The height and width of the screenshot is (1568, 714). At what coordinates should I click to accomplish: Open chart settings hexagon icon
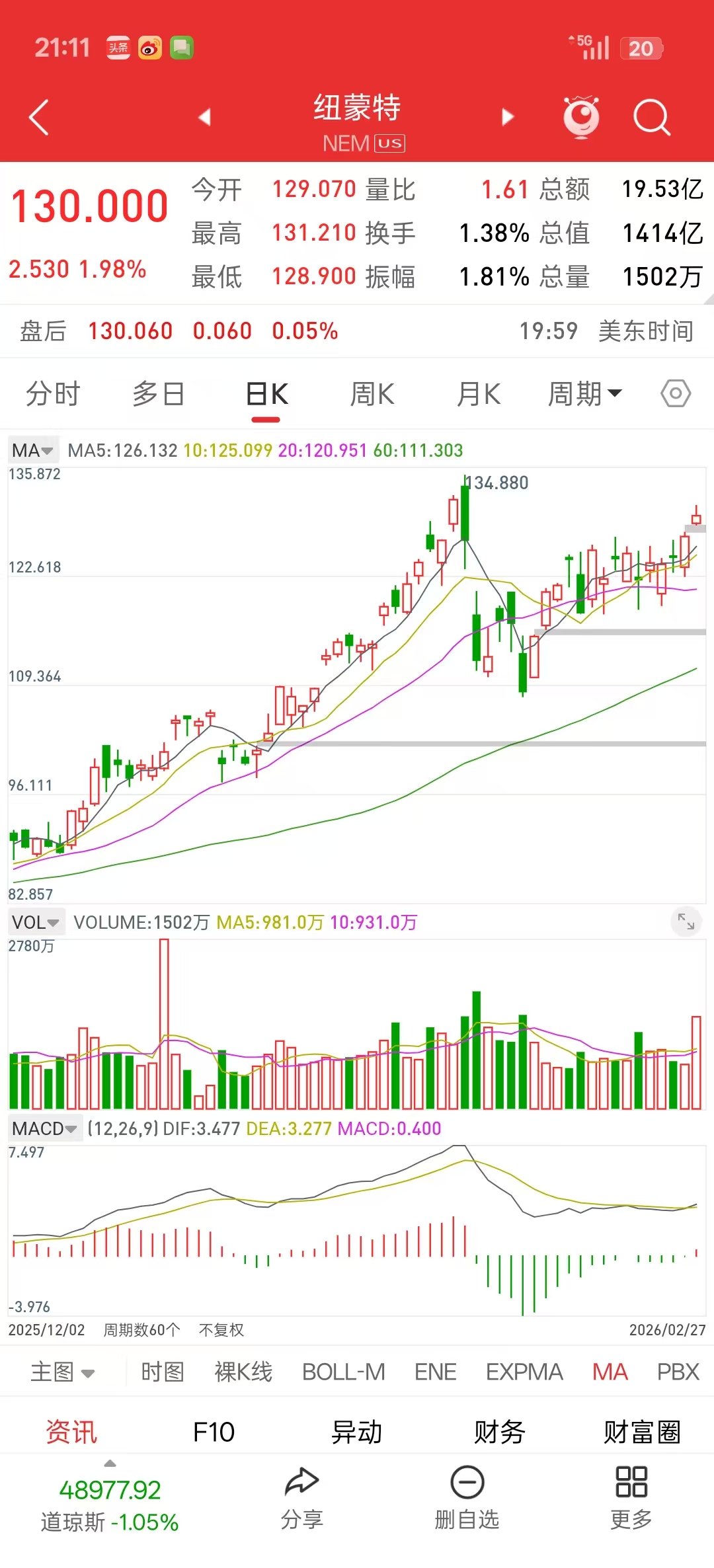click(x=676, y=393)
